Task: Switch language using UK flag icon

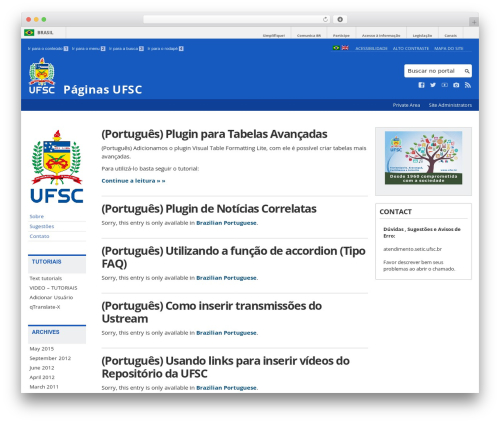Action: tap(345, 48)
